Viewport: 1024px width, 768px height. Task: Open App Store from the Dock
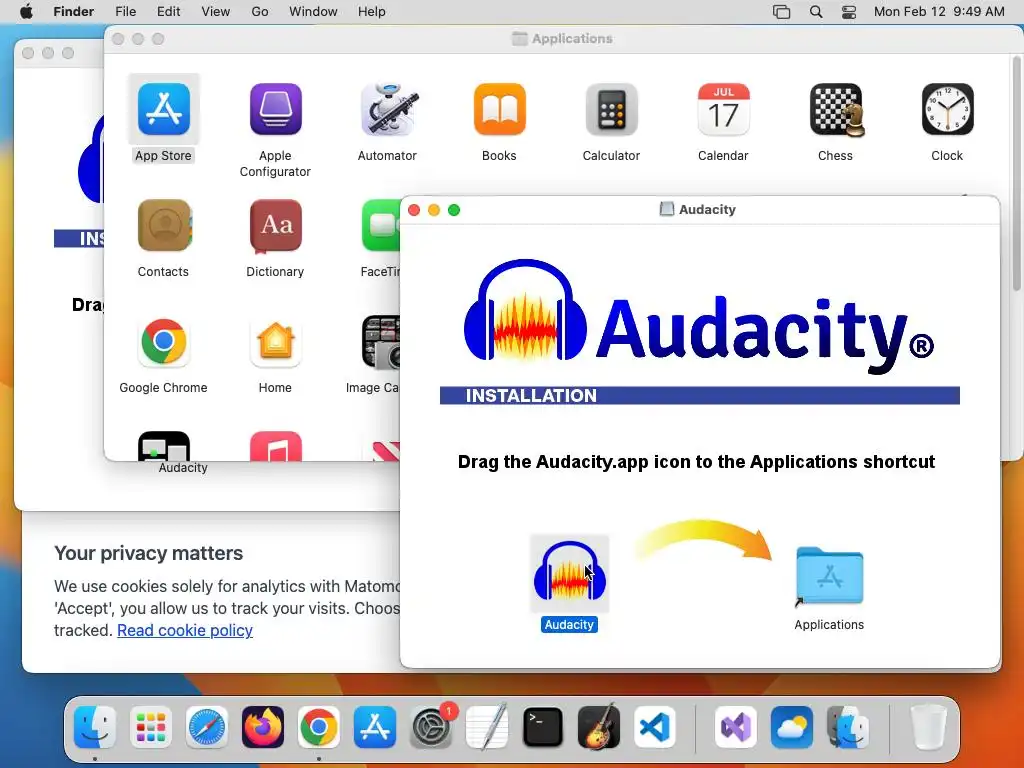(x=375, y=727)
